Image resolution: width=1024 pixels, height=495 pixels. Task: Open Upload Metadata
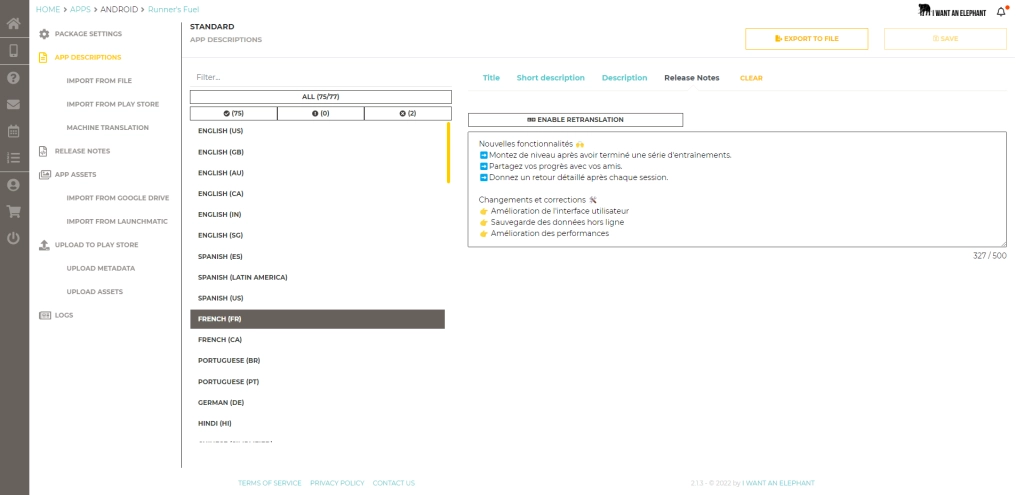point(101,268)
